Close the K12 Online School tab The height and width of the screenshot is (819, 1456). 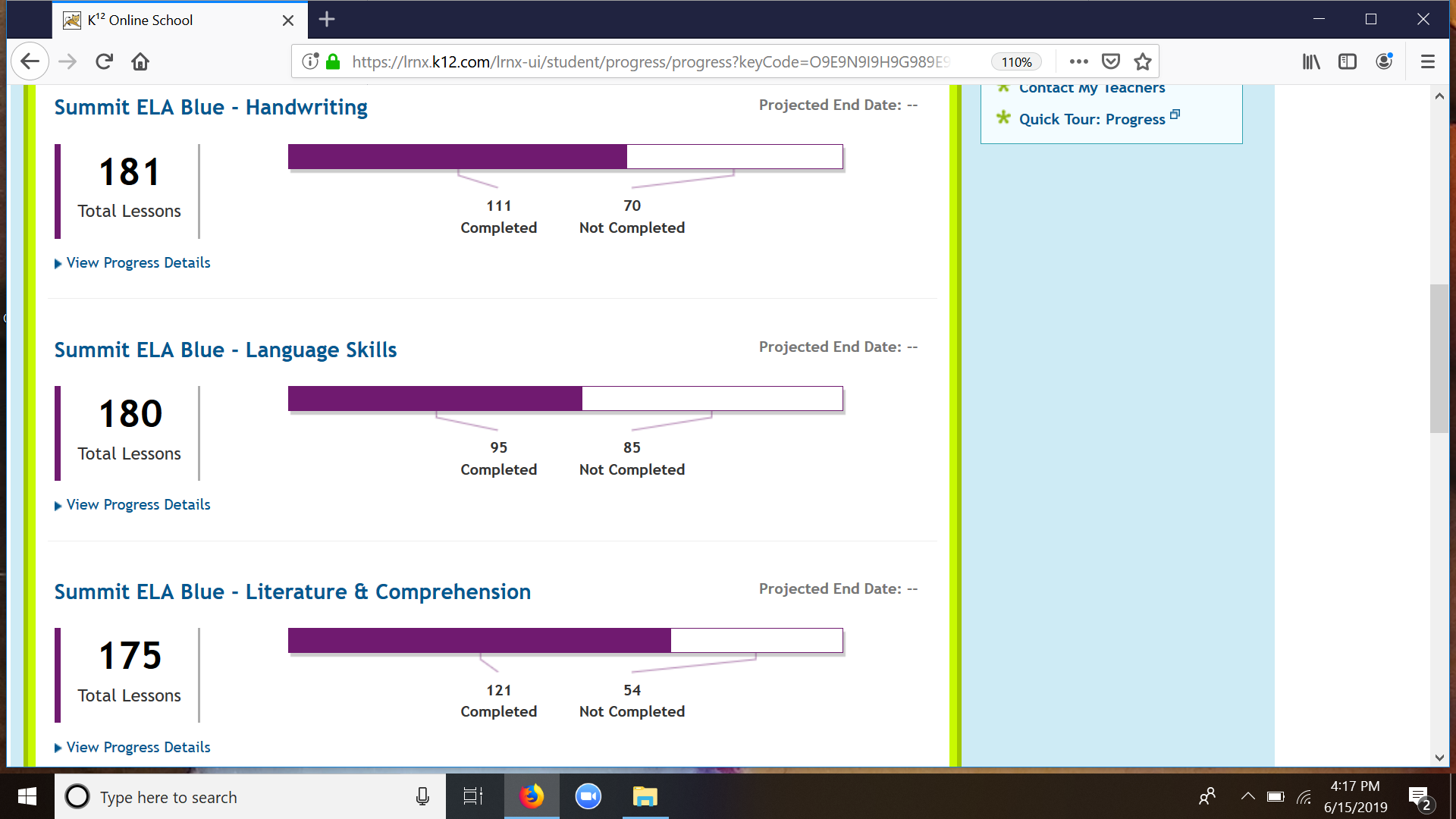pos(288,20)
